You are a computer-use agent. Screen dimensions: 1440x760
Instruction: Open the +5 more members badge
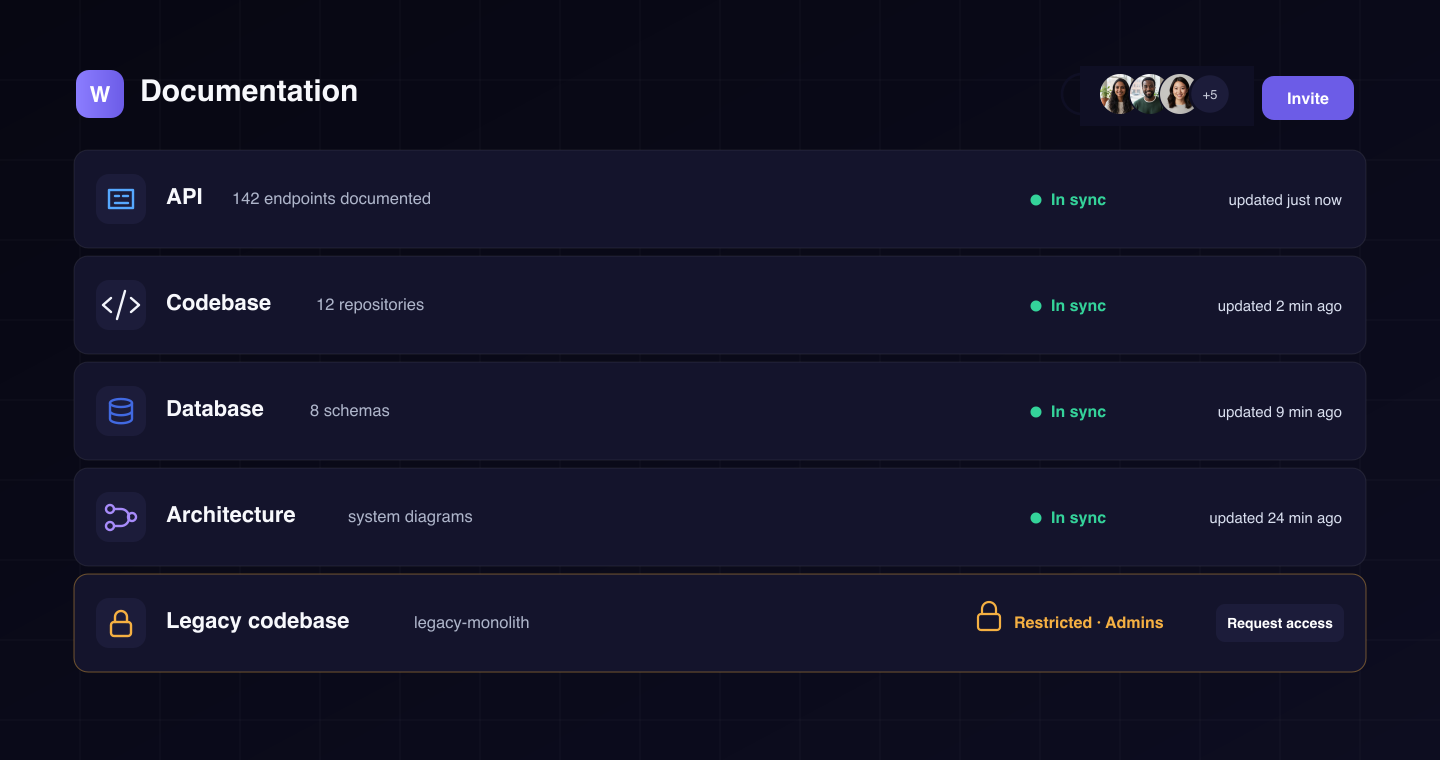pos(1210,94)
